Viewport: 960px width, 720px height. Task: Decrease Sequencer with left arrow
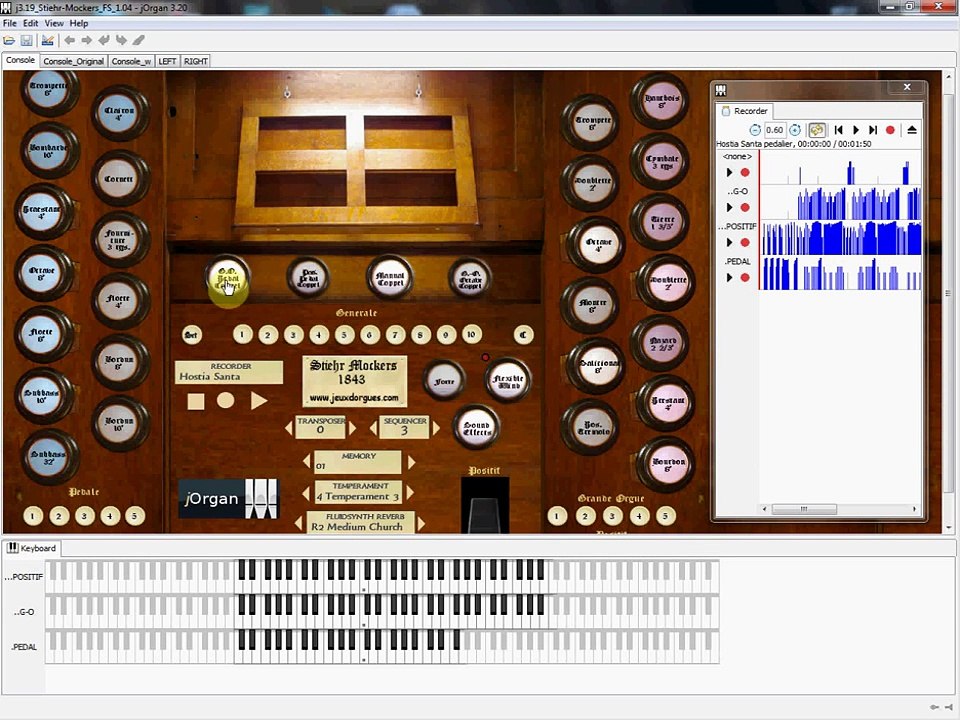click(x=373, y=428)
